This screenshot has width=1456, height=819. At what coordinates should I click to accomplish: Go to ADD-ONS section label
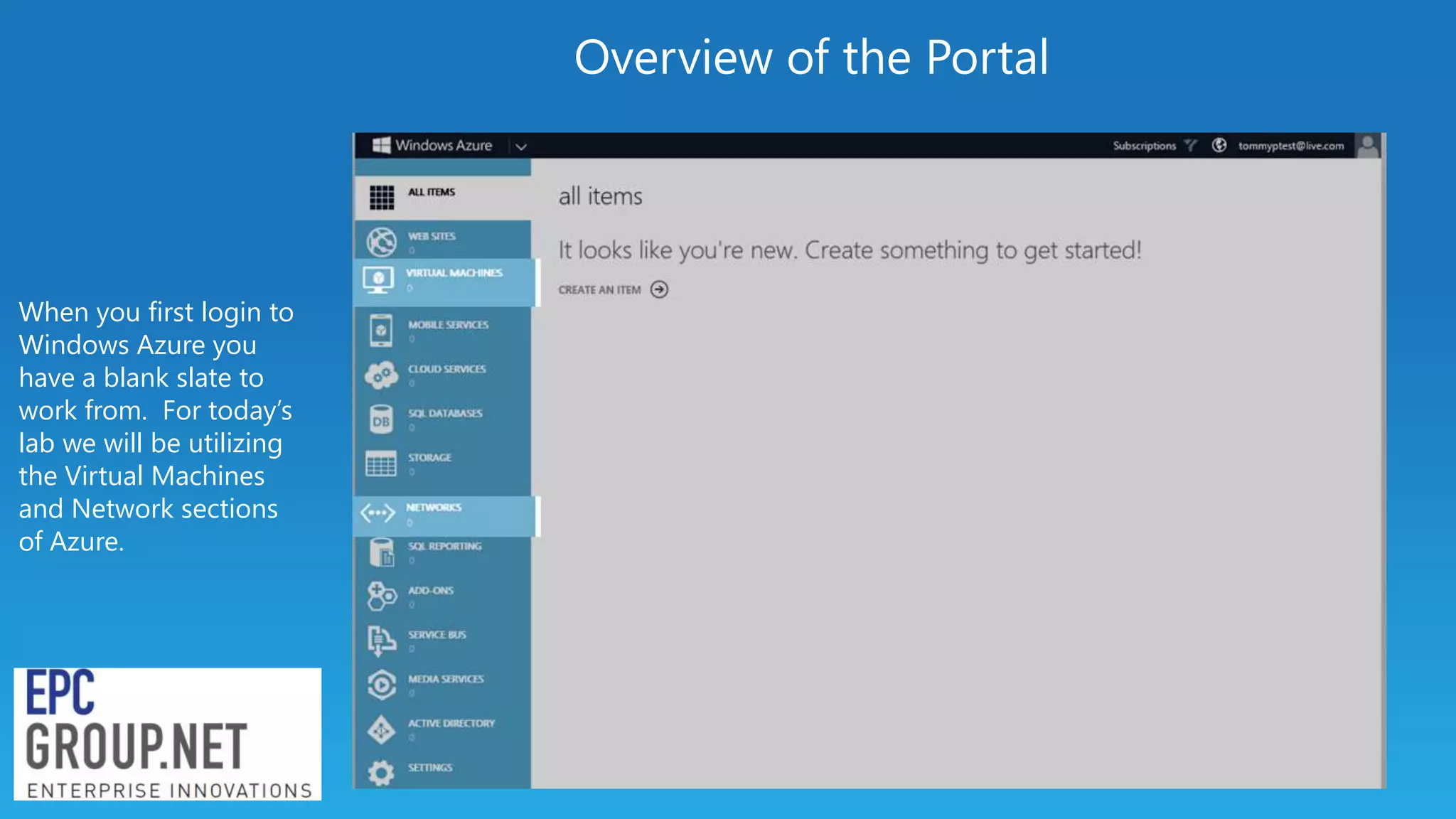431,590
